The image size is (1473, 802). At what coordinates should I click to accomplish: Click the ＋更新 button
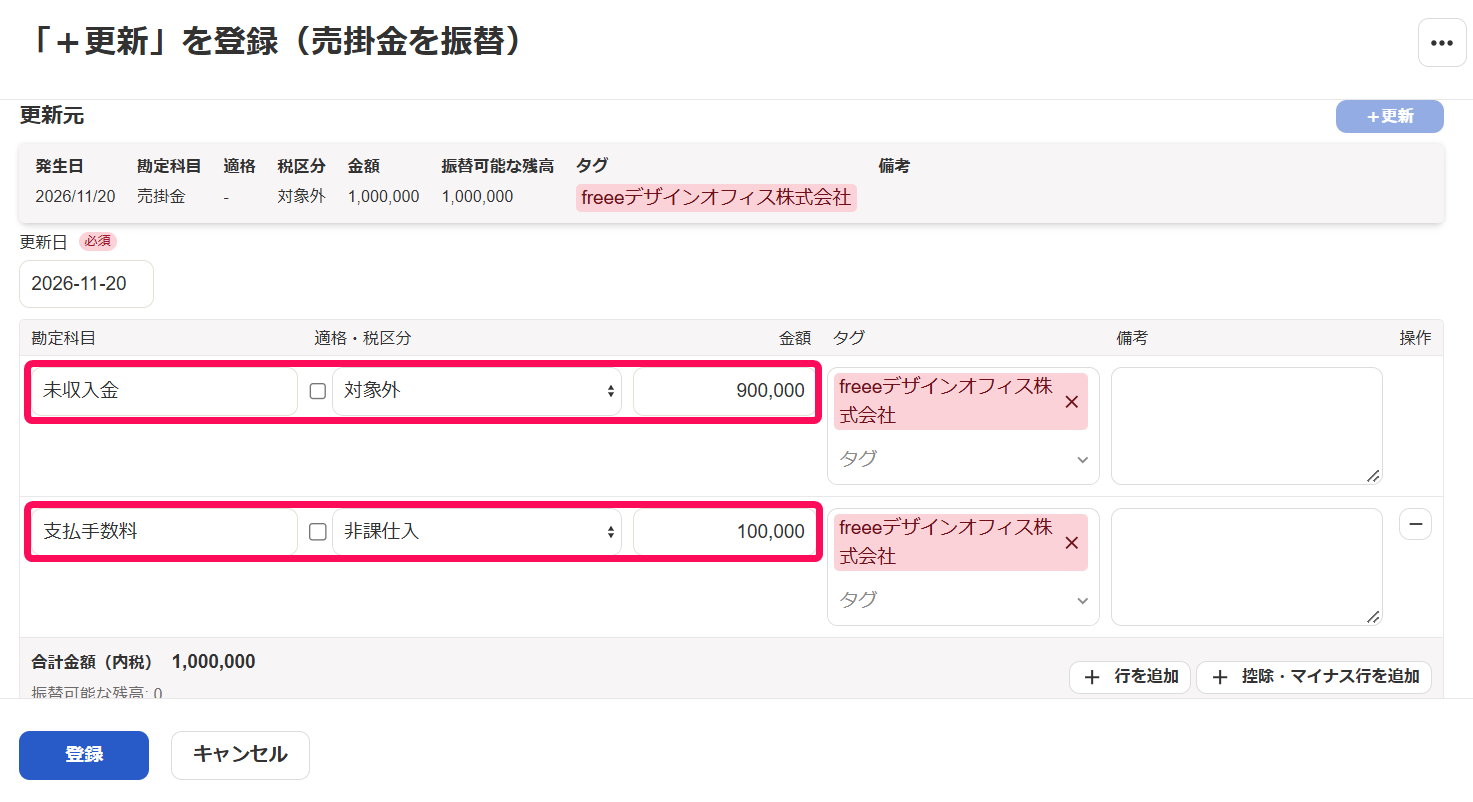click(1390, 117)
